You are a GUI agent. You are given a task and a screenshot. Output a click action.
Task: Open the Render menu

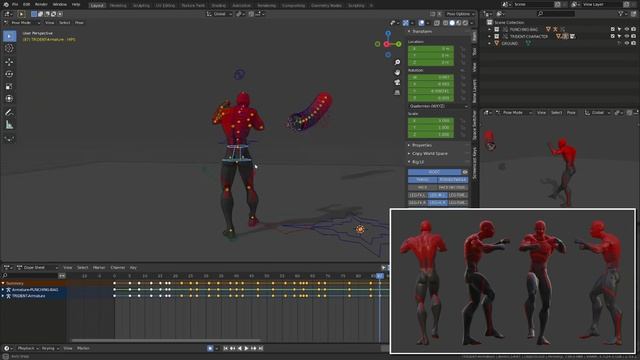pyautogui.click(x=41, y=4)
